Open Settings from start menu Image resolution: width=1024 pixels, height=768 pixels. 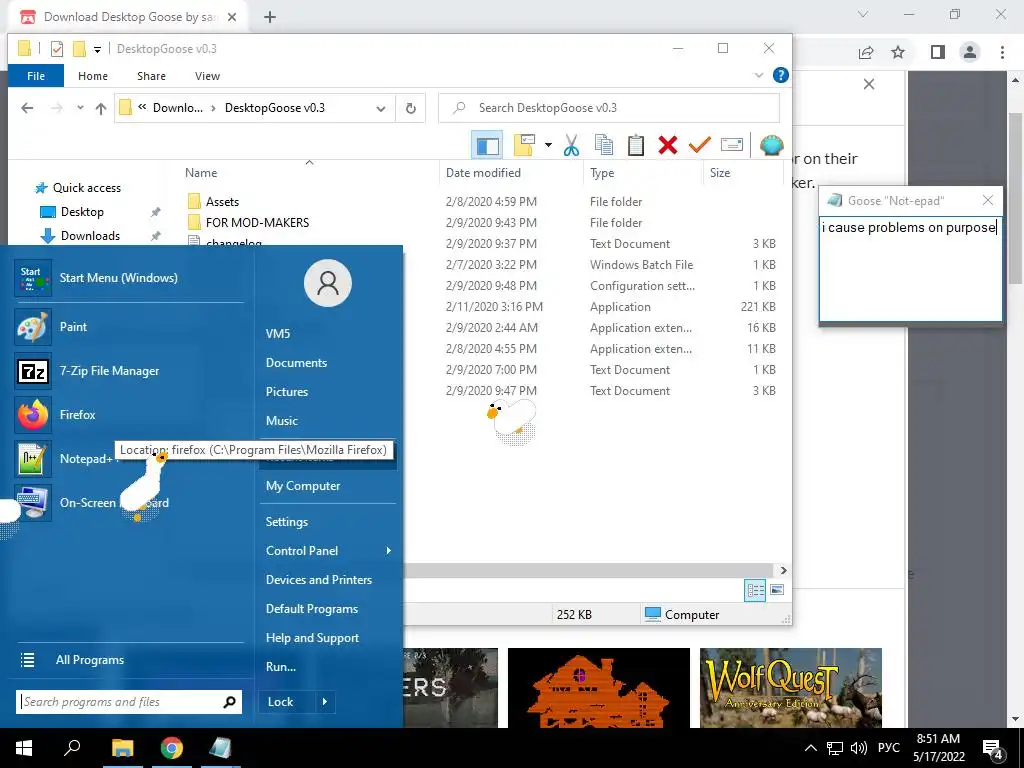point(287,522)
